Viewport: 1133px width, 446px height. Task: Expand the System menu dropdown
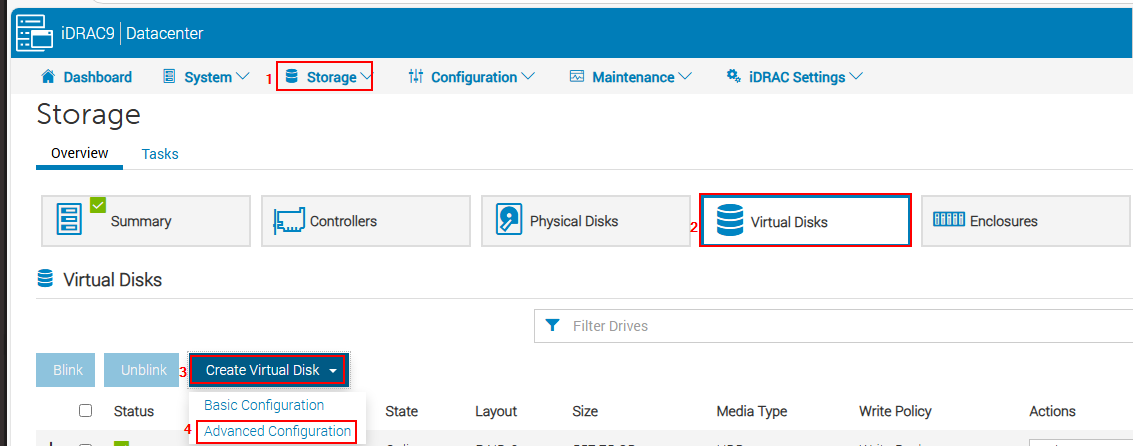206,77
